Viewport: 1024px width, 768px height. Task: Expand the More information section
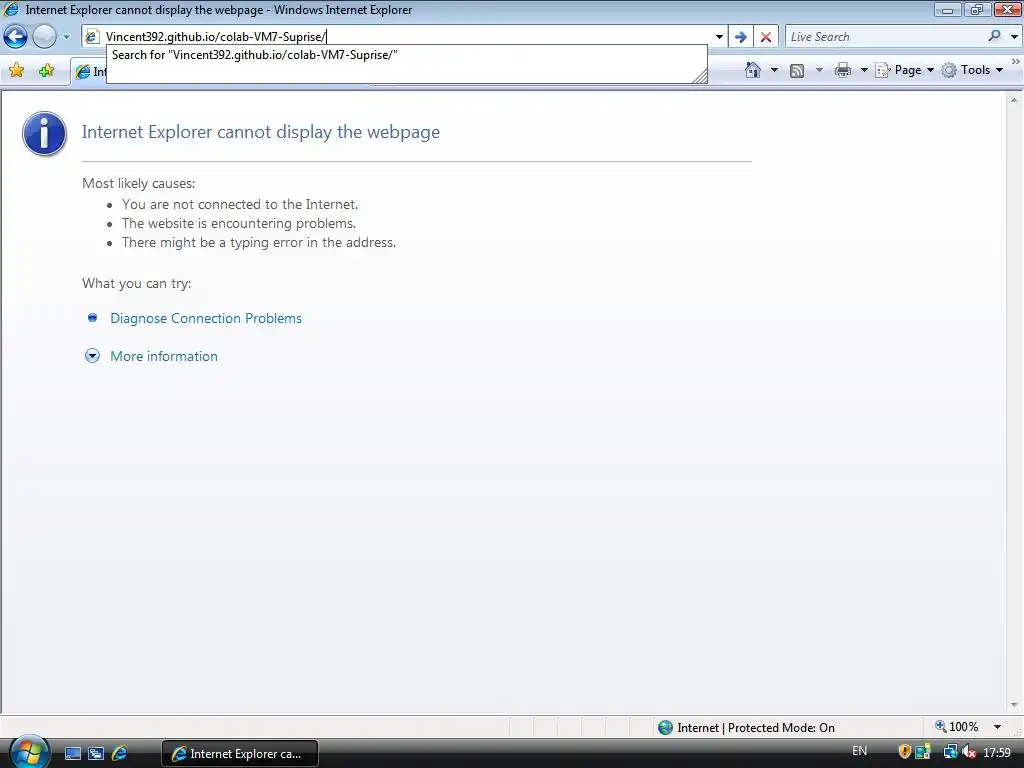pos(92,356)
